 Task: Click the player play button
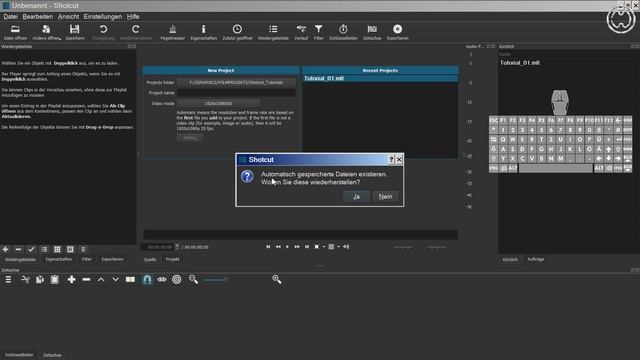point(287,247)
